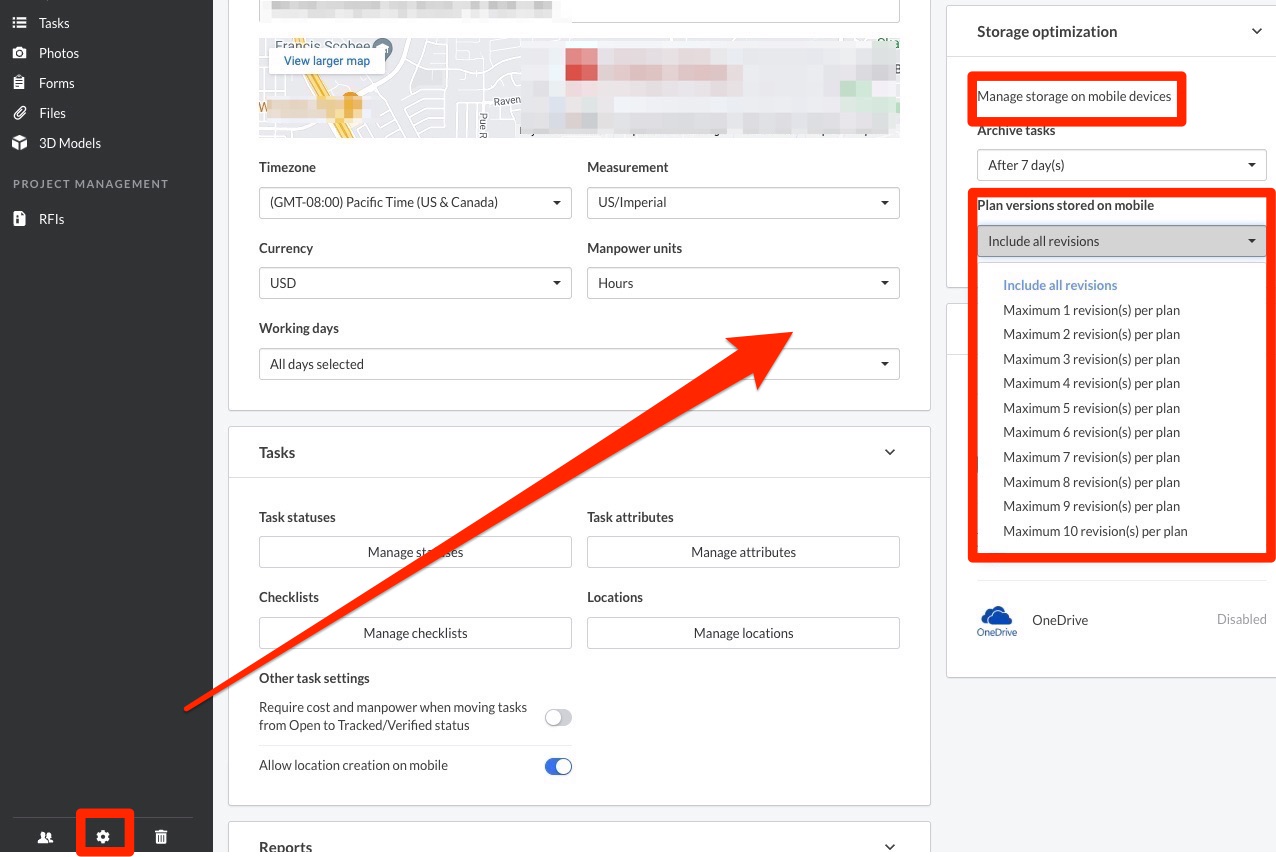
Task: Open Archive tasks dropdown
Action: (1121, 165)
